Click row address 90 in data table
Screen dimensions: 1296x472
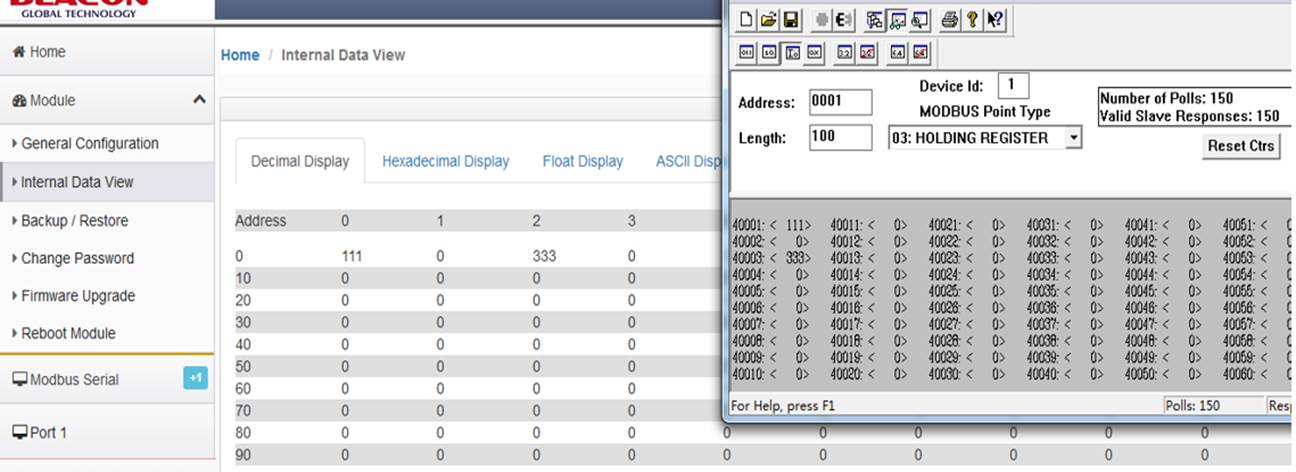243,455
